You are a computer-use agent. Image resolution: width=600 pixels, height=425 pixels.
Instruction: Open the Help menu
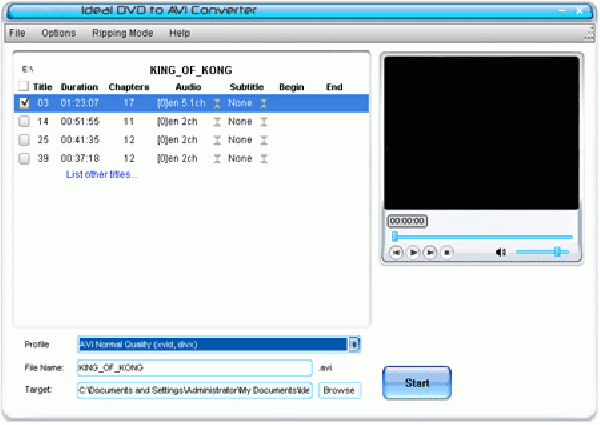179,33
